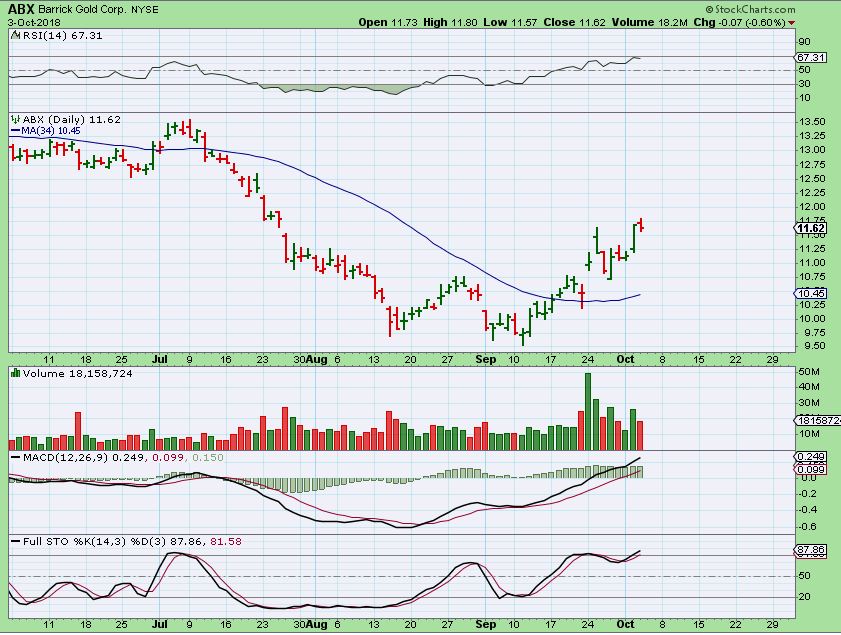Click the 0.099 MACD signal tag on right axis

click(810, 469)
